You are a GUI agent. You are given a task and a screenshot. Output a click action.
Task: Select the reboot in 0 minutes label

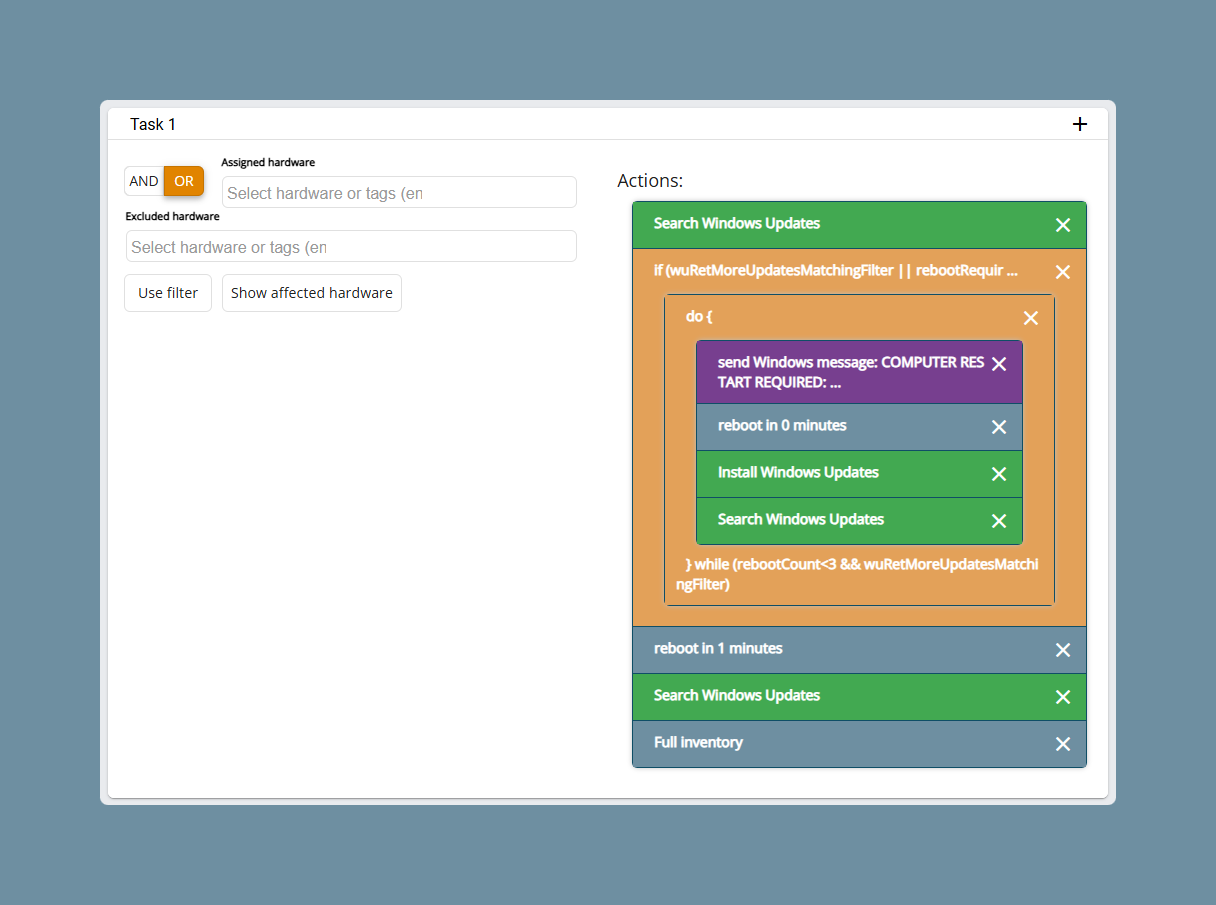coord(782,425)
